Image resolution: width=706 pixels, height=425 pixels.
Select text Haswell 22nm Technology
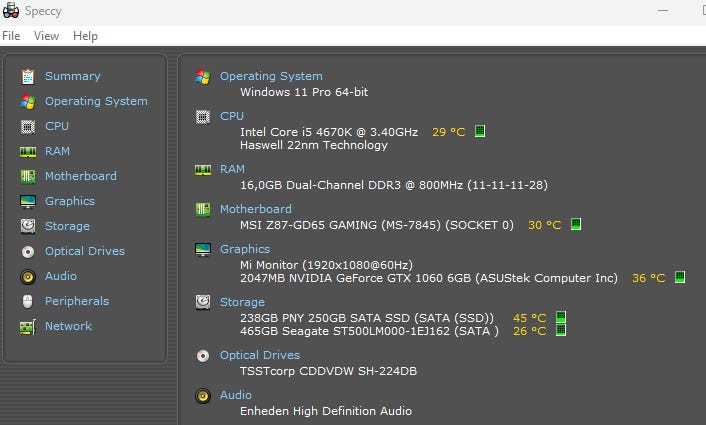[x=314, y=145]
